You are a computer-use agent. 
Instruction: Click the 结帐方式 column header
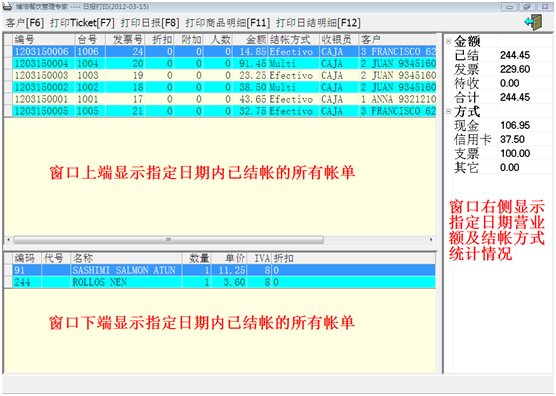(294, 40)
